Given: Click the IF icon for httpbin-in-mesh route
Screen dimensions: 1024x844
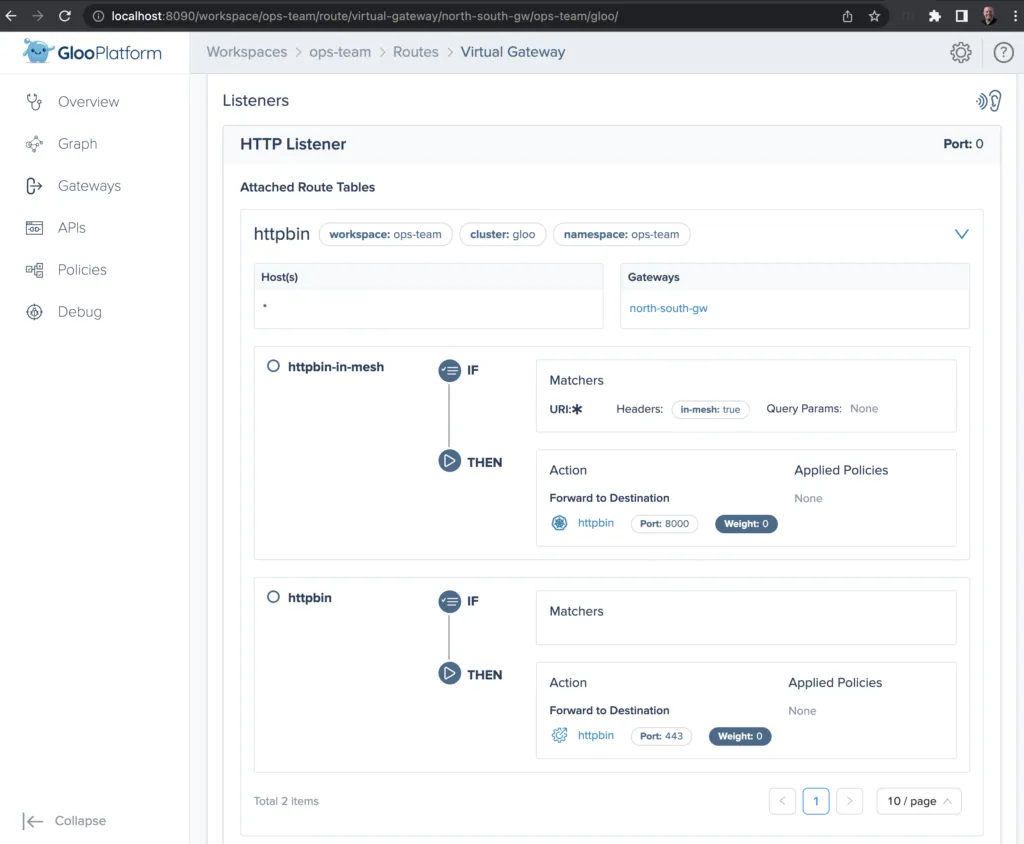Looking at the screenshot, I should click(x=449, y=370).
